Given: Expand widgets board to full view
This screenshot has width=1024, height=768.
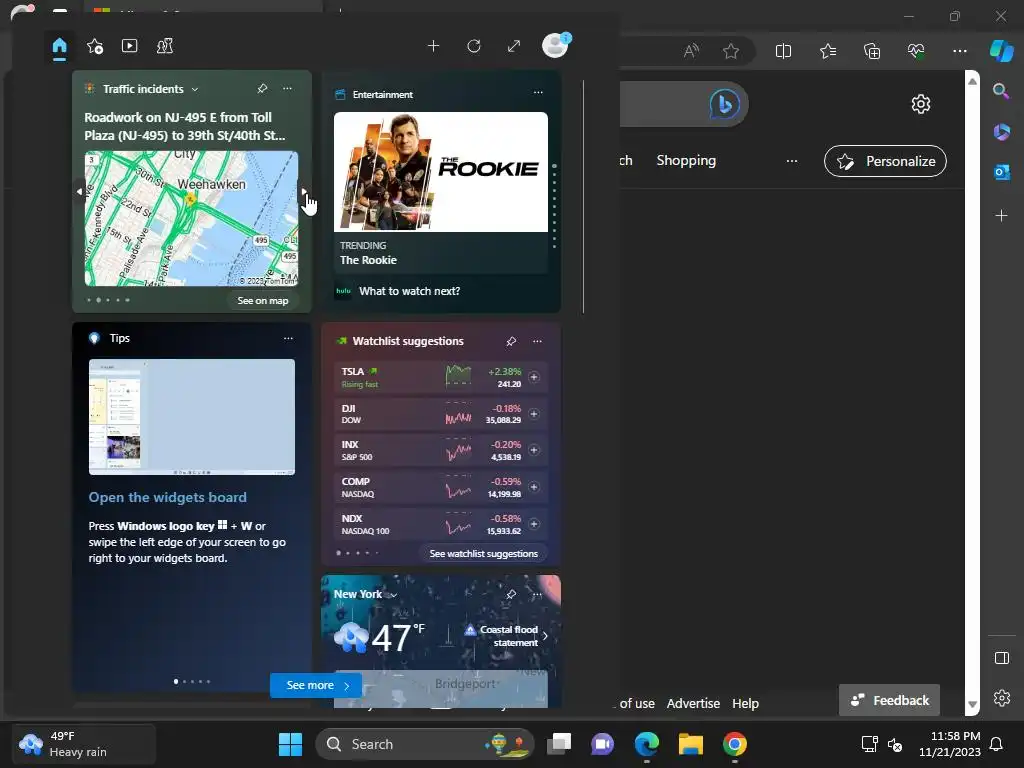Looking at the screenshot, I should [514, 46].
